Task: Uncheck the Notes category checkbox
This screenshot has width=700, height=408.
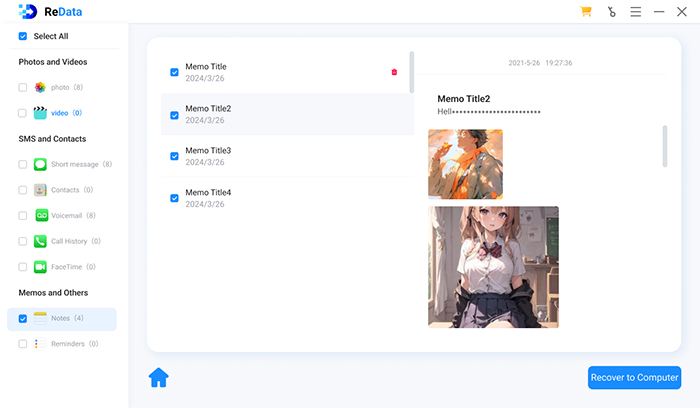Action: [x=23, y=319]
